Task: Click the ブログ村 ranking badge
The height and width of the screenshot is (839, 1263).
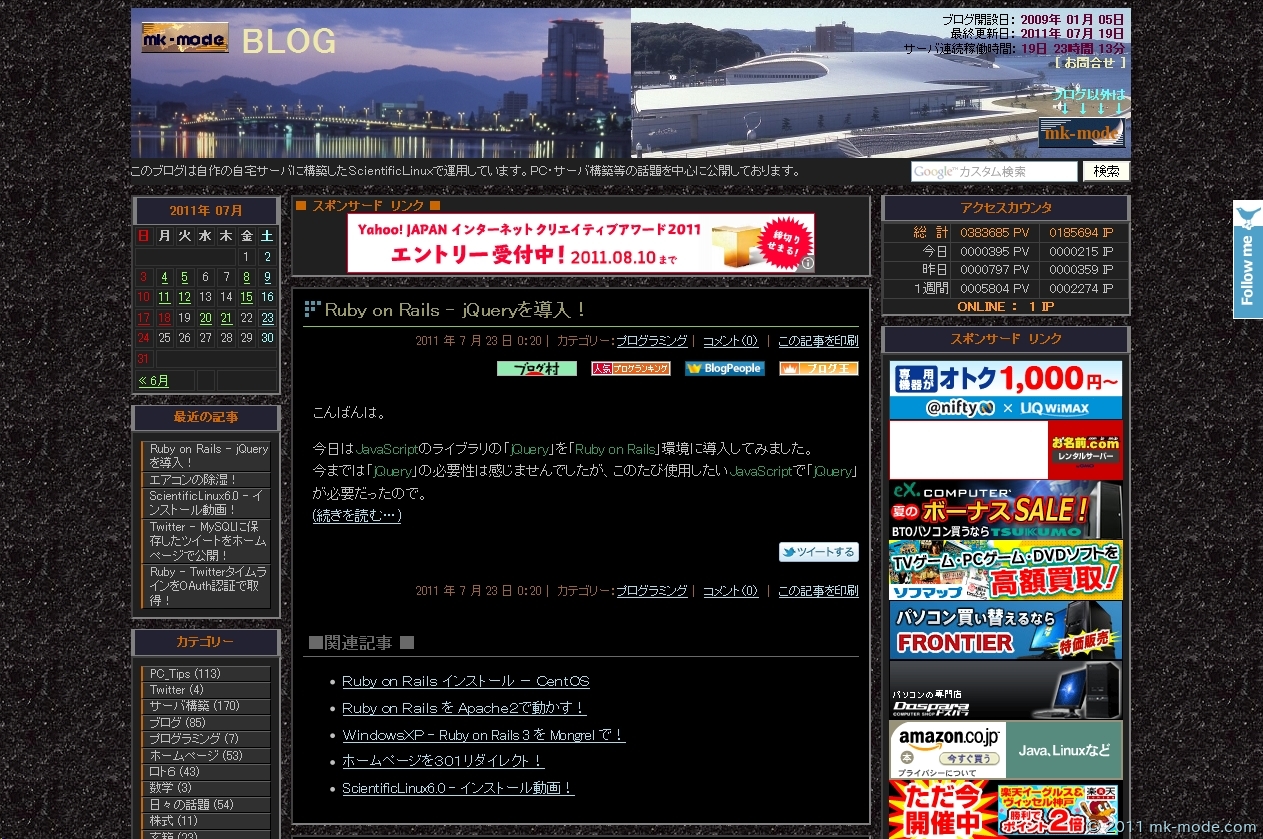Action: click(536, 369)
